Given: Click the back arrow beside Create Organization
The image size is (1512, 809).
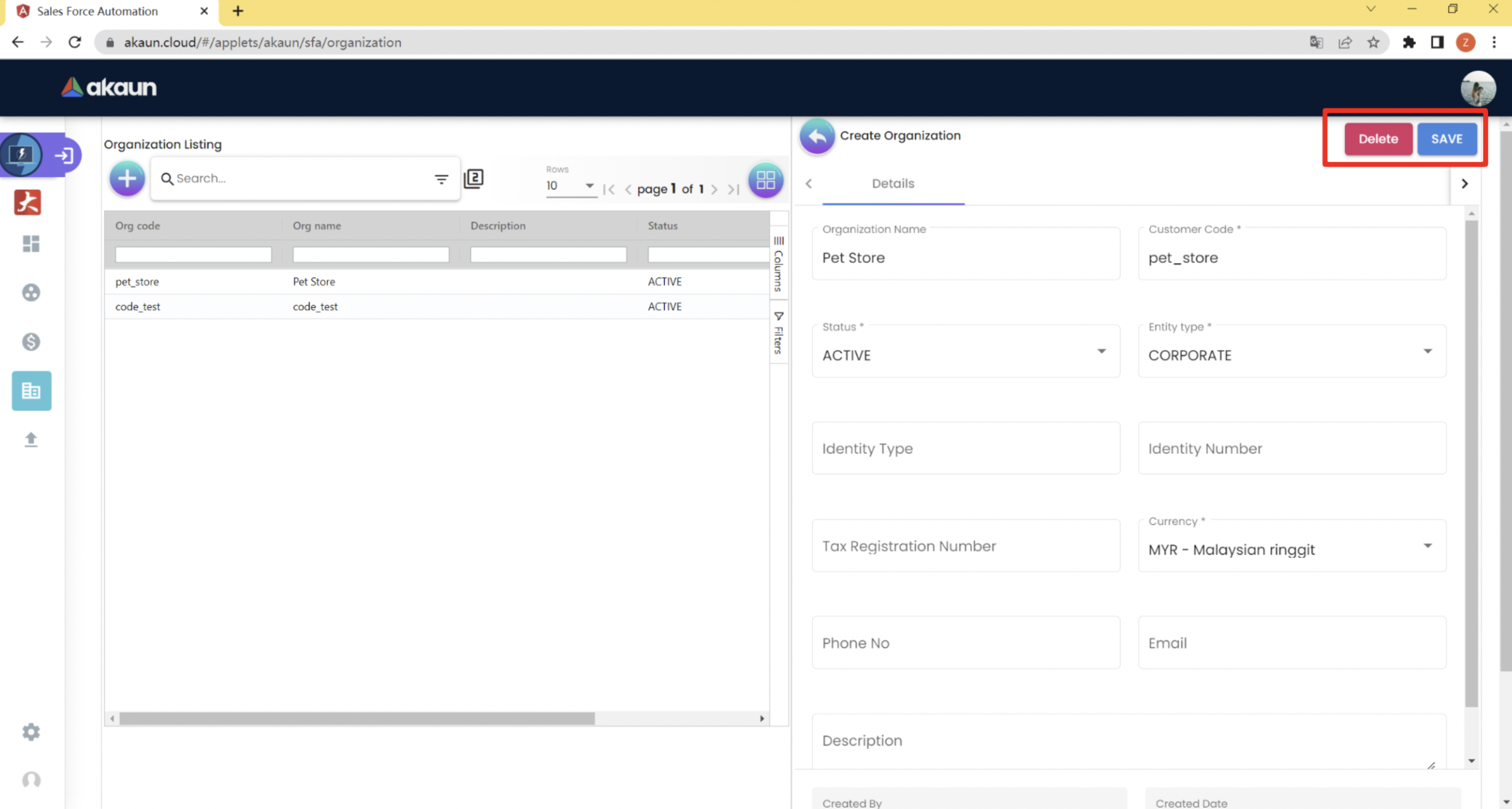Looking at the screenshot, I should tap(817, 136).
